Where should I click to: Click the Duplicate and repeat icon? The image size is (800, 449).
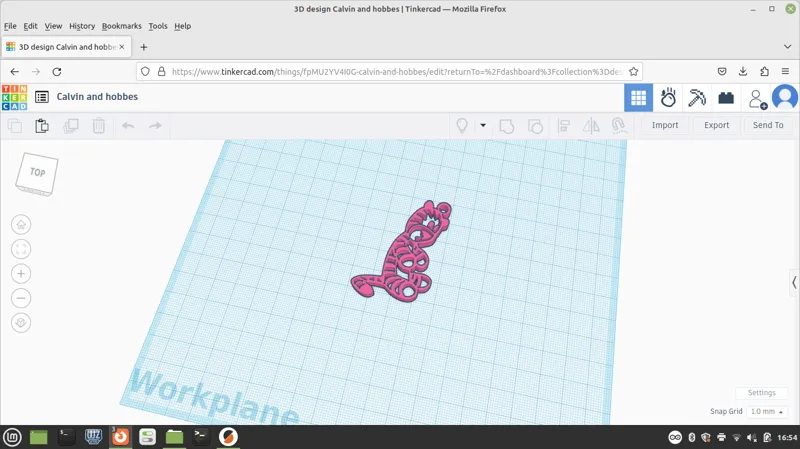[70, 126]
